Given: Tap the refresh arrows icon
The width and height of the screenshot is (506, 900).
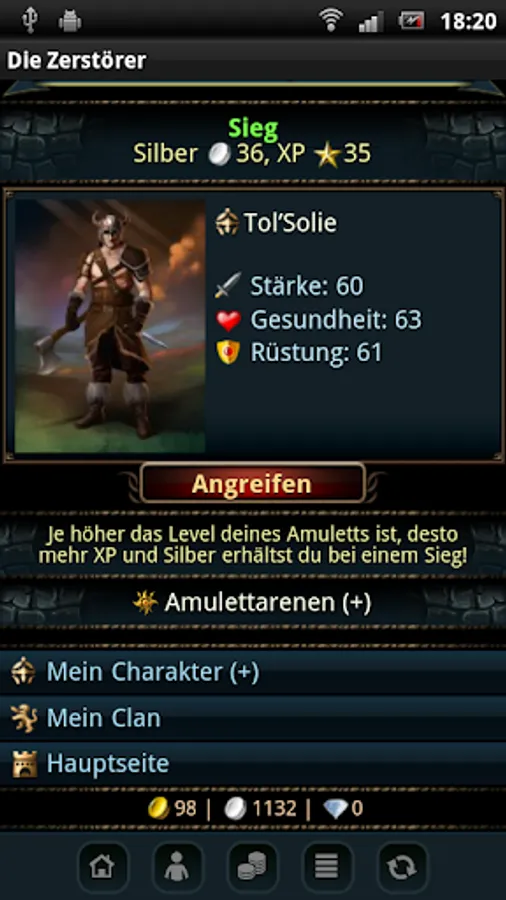Looking at the screenshot, I should tap(402, 867).
